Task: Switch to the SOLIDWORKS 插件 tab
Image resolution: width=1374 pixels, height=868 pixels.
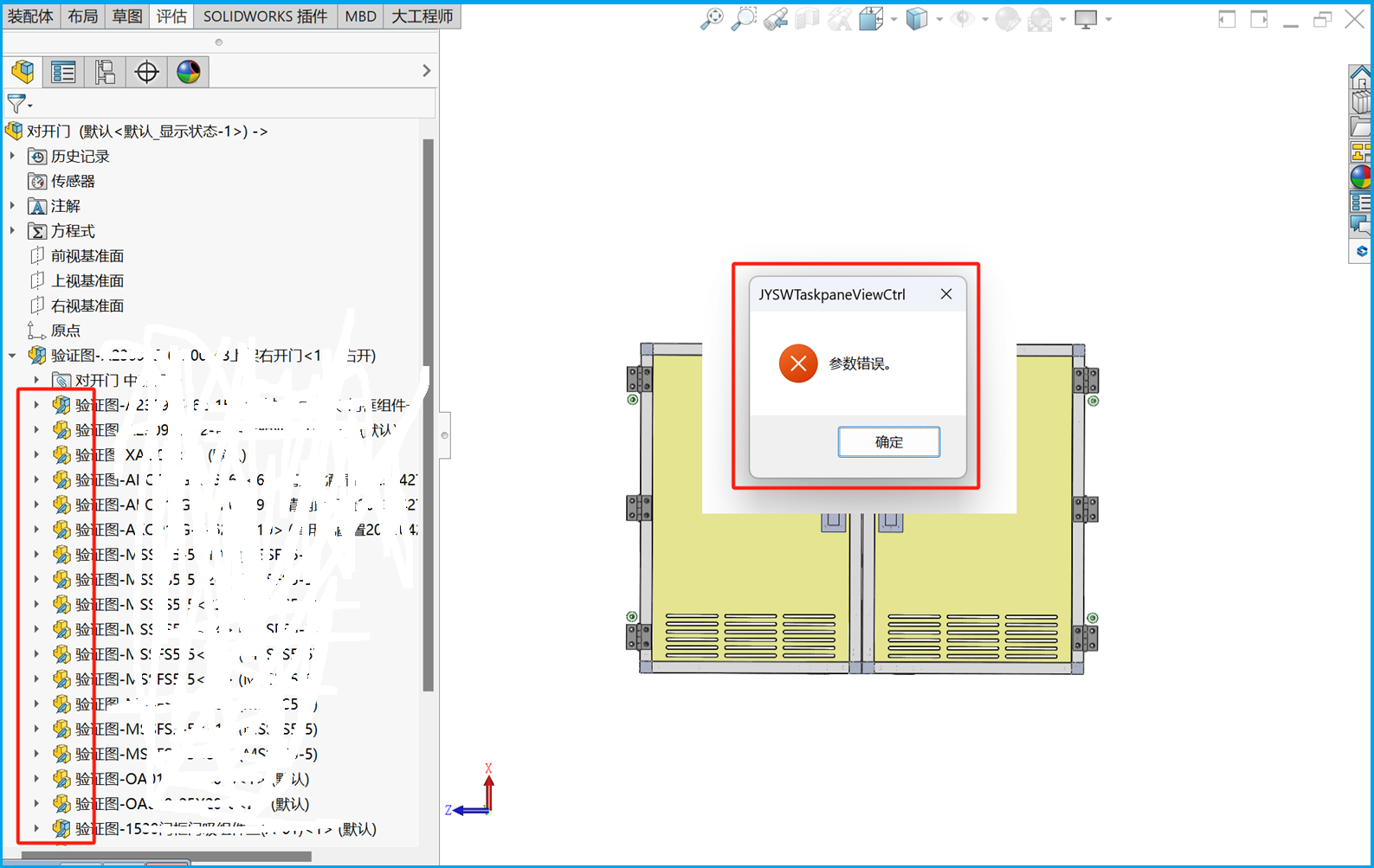Action: [265, 16]
